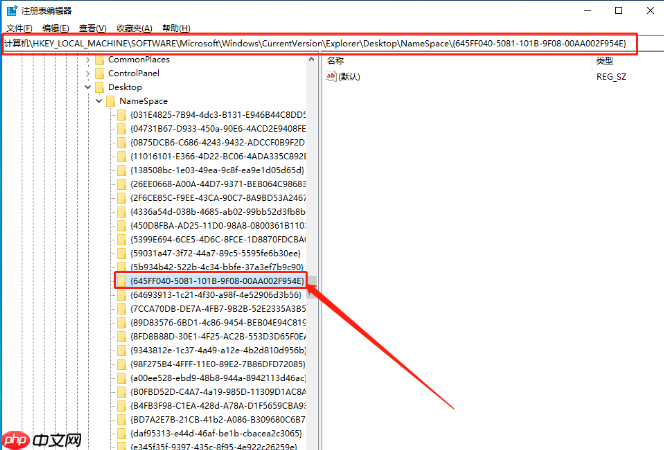Image resolution: width=664 pixels, height=450 pixels.
Task: Click the Registry Editor app icon in title bar
Action: pyautogui.click(x=12, y=11)
